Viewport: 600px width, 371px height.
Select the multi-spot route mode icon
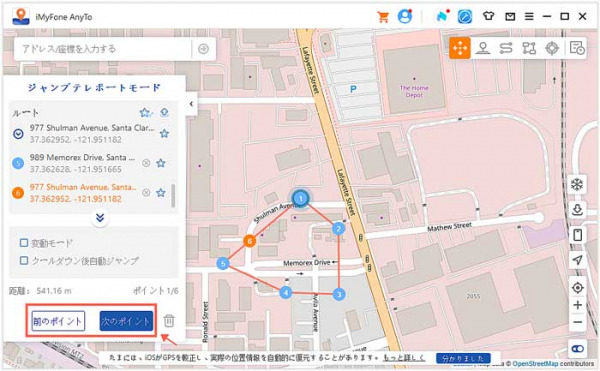[529, 48]
